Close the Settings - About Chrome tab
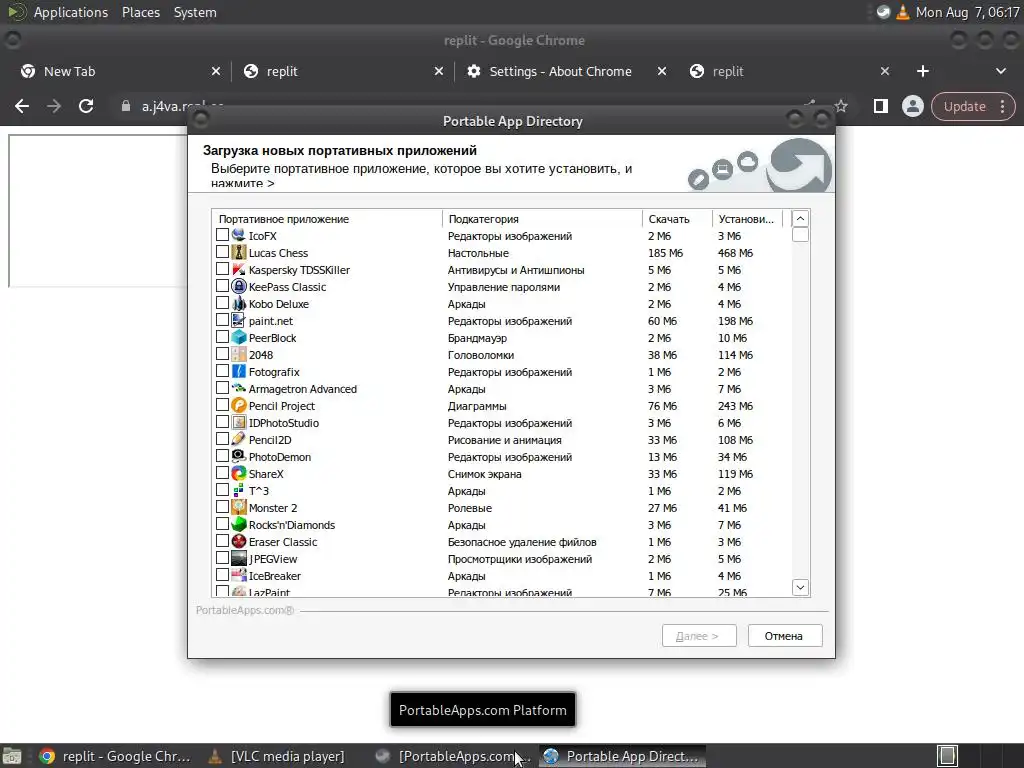Viewport: 1024px width, 768px height. [x=662, y=71]
